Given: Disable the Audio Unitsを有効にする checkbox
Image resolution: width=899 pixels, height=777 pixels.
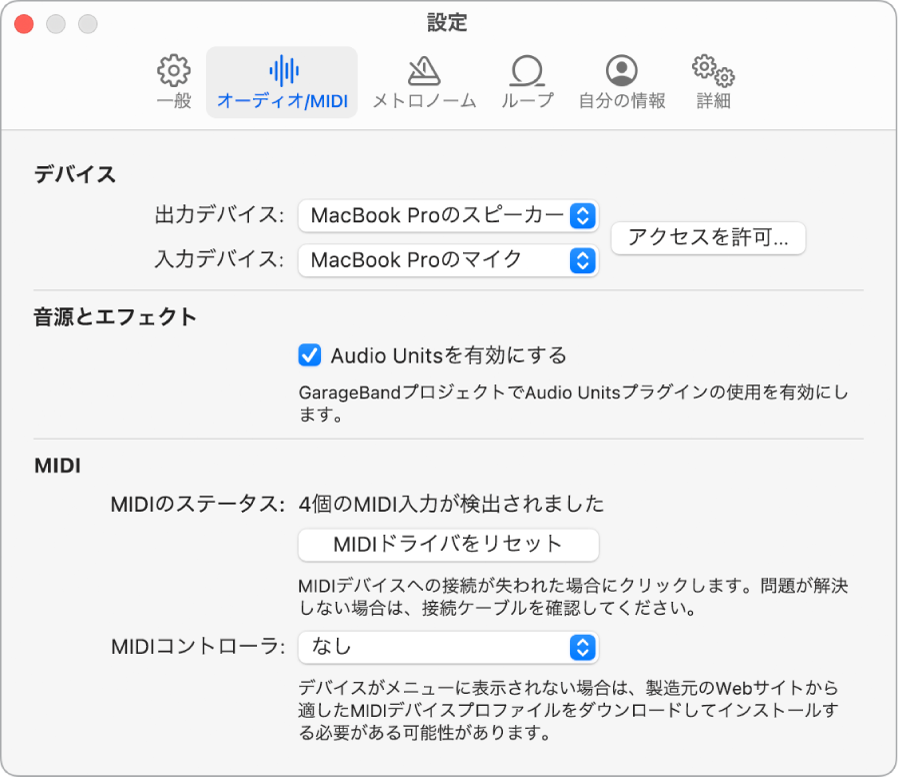Looking at the screenshot, I should (x=309, y=353).
